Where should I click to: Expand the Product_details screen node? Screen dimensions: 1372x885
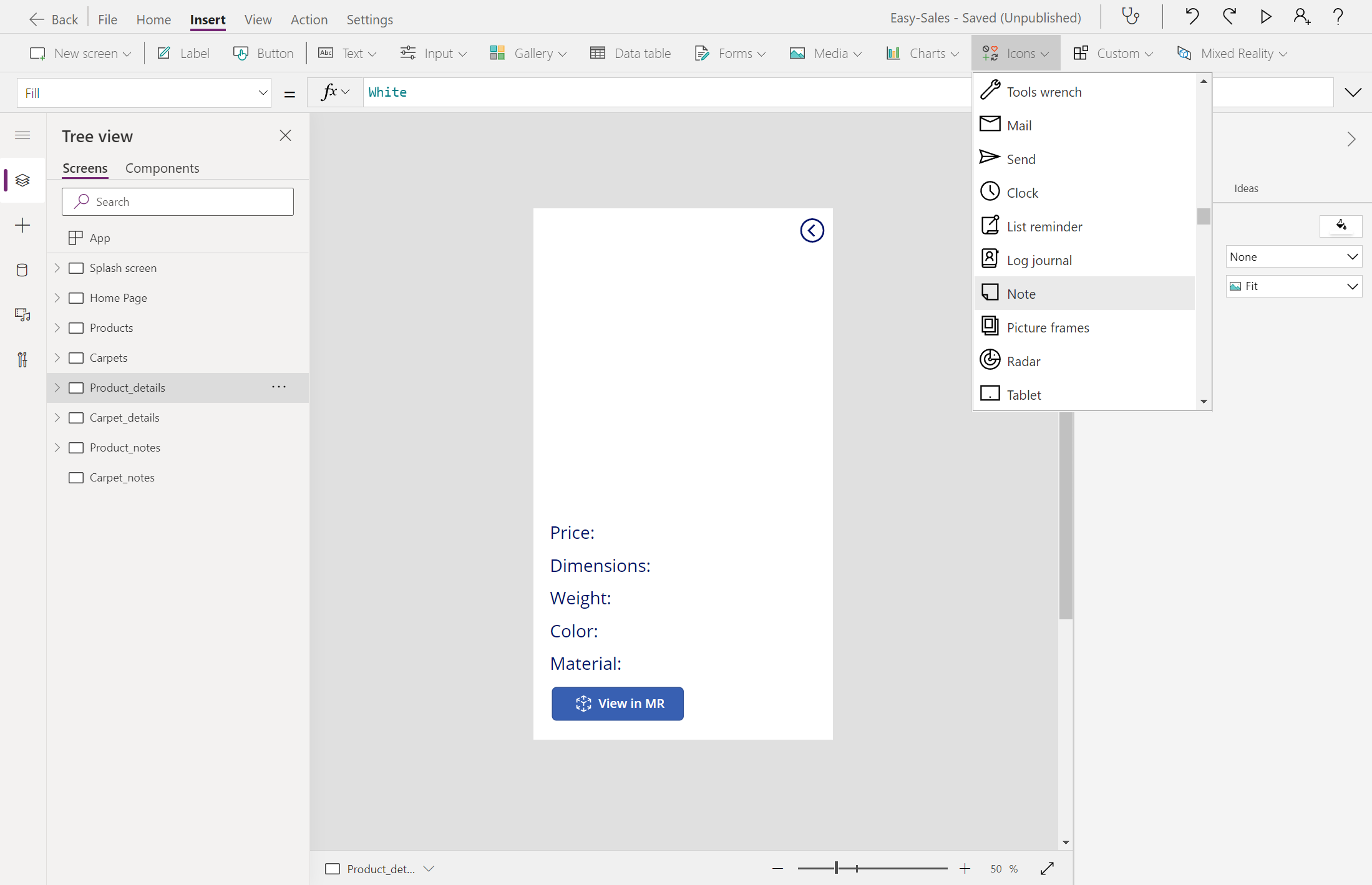click(57, 387)
